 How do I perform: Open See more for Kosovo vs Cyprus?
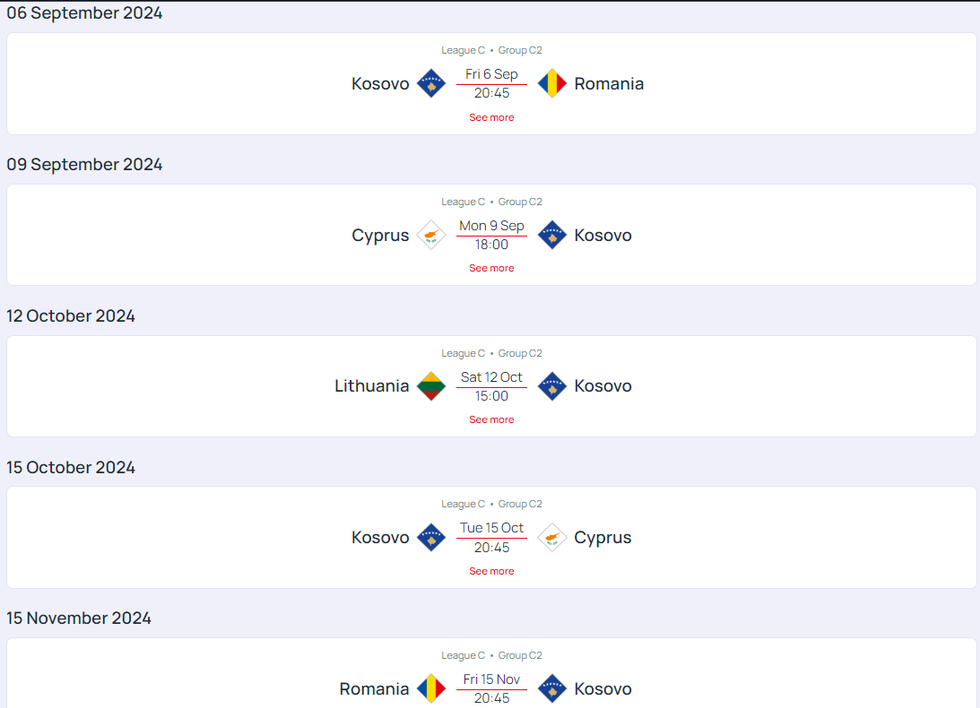(x=492, y=571)
